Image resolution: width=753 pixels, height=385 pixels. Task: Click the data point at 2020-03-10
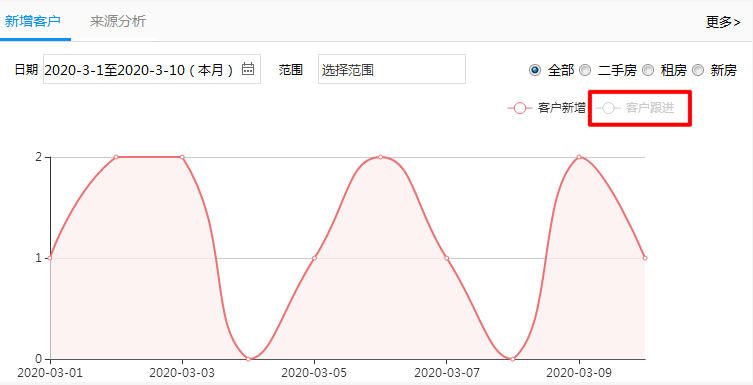click(645, 258)
